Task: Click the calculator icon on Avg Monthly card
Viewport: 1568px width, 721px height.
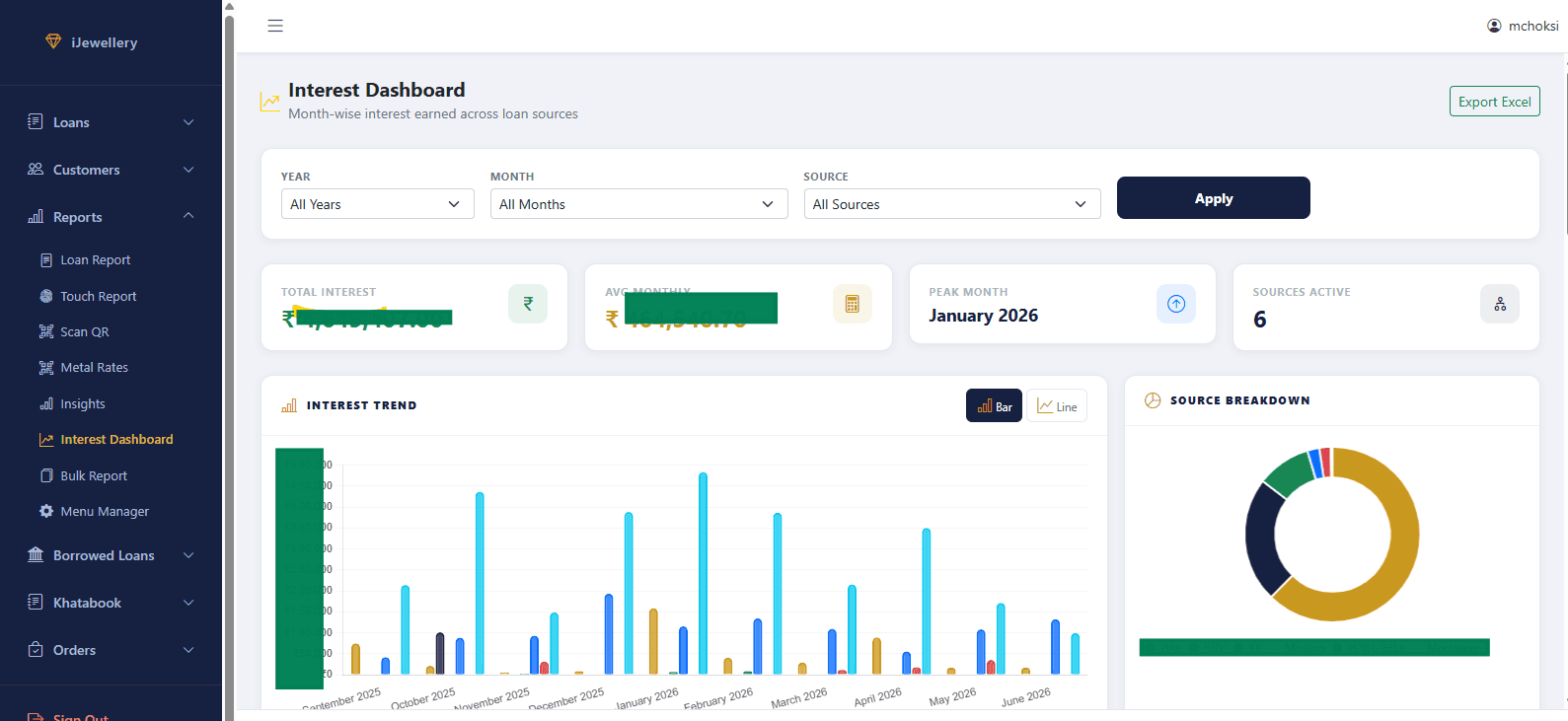Action: 853,304
